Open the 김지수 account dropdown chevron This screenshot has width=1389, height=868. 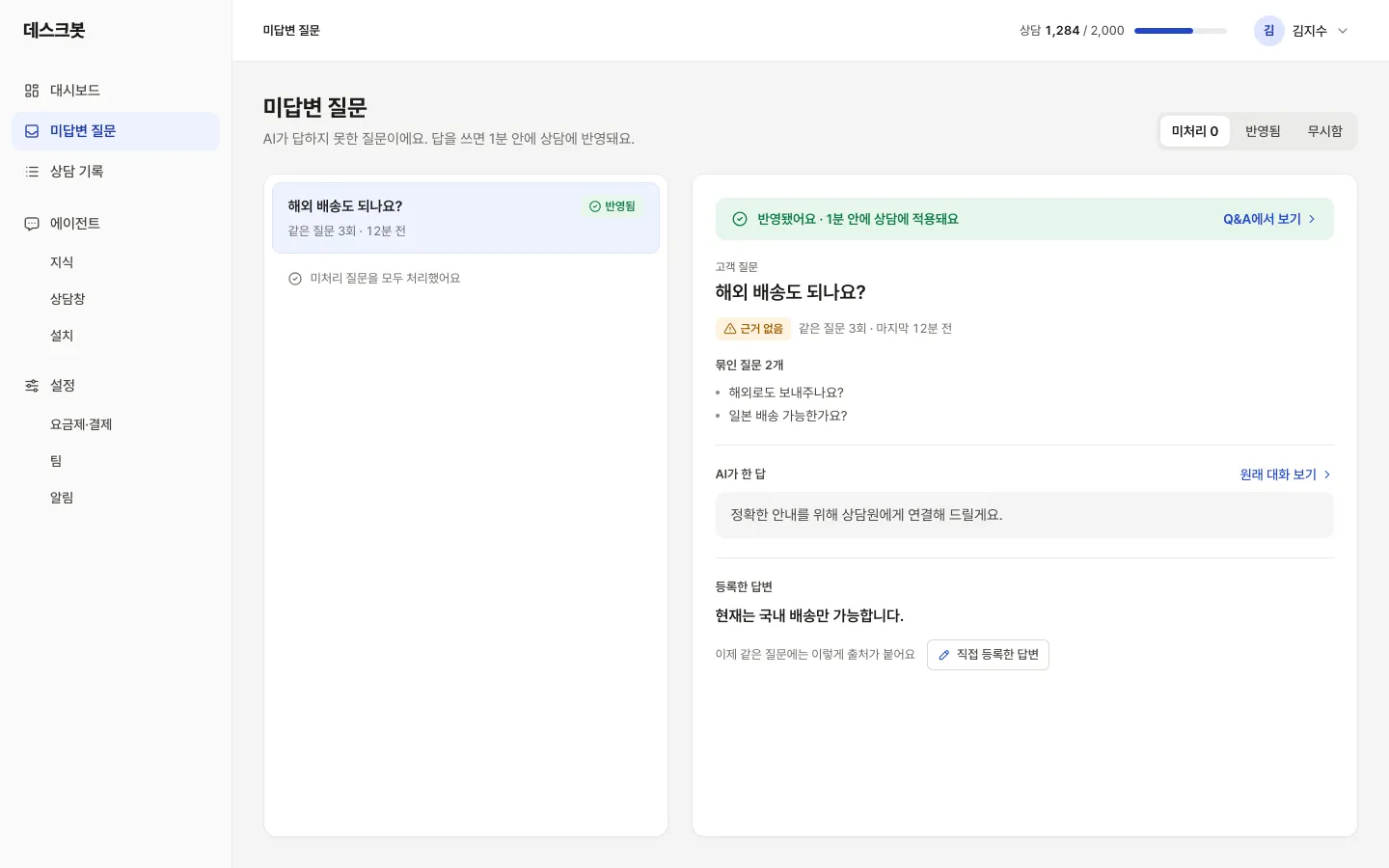tap(1343, 31)
